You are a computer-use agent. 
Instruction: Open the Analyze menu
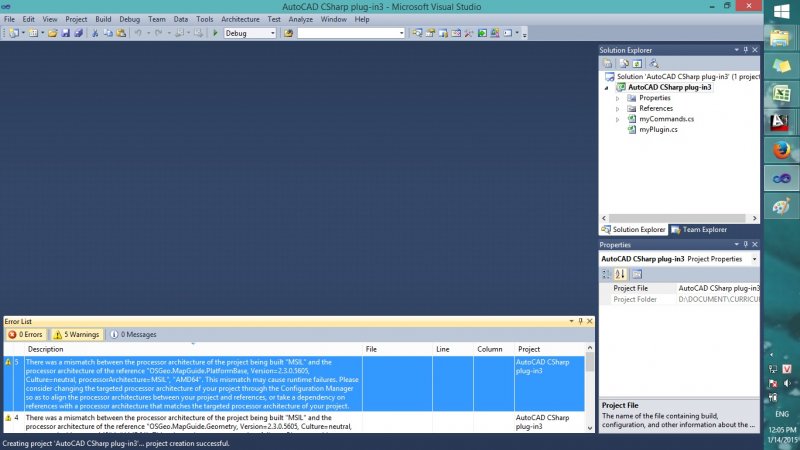point(301,19)
